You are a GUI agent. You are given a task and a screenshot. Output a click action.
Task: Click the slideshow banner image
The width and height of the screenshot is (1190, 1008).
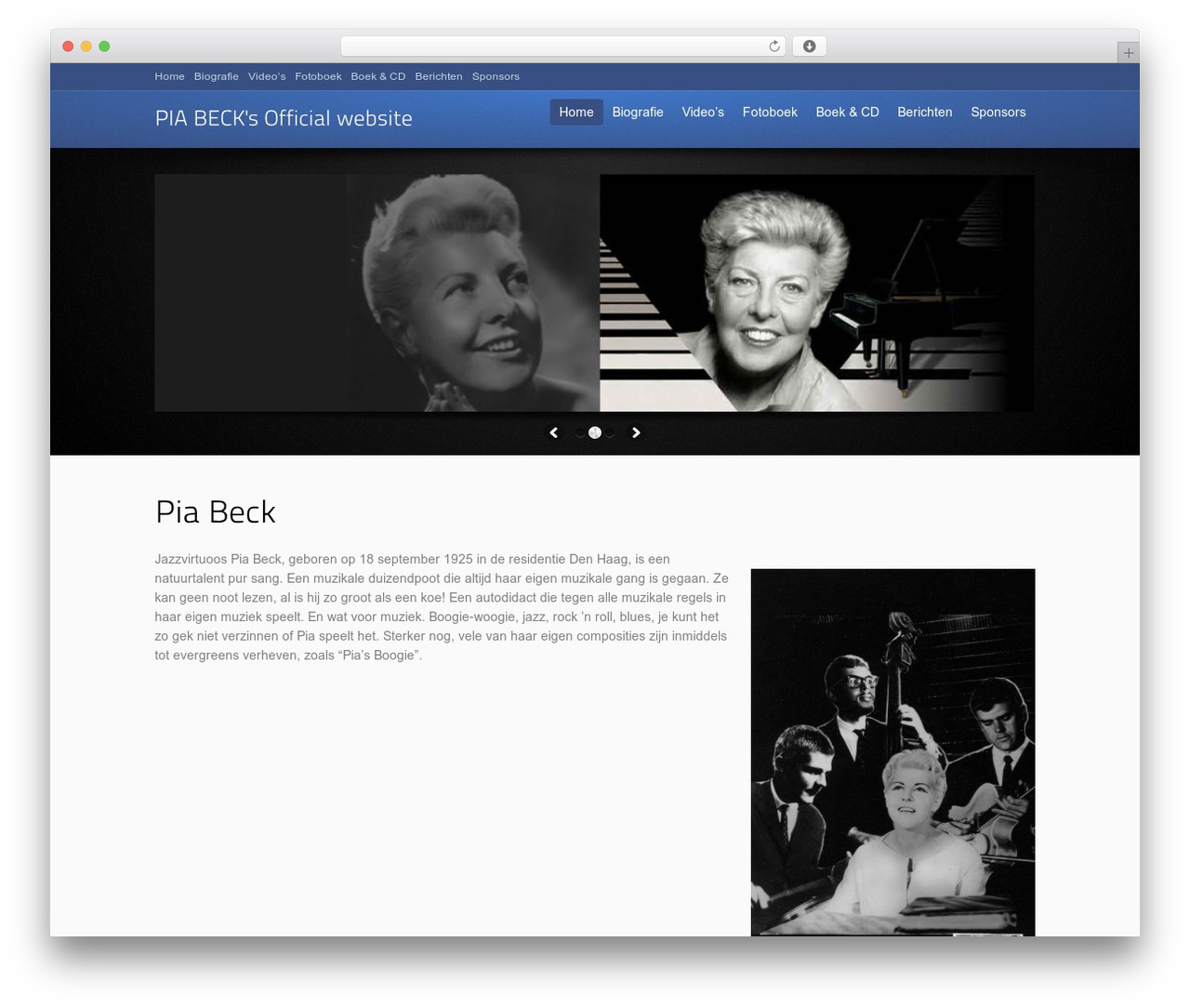coord(594,293)
